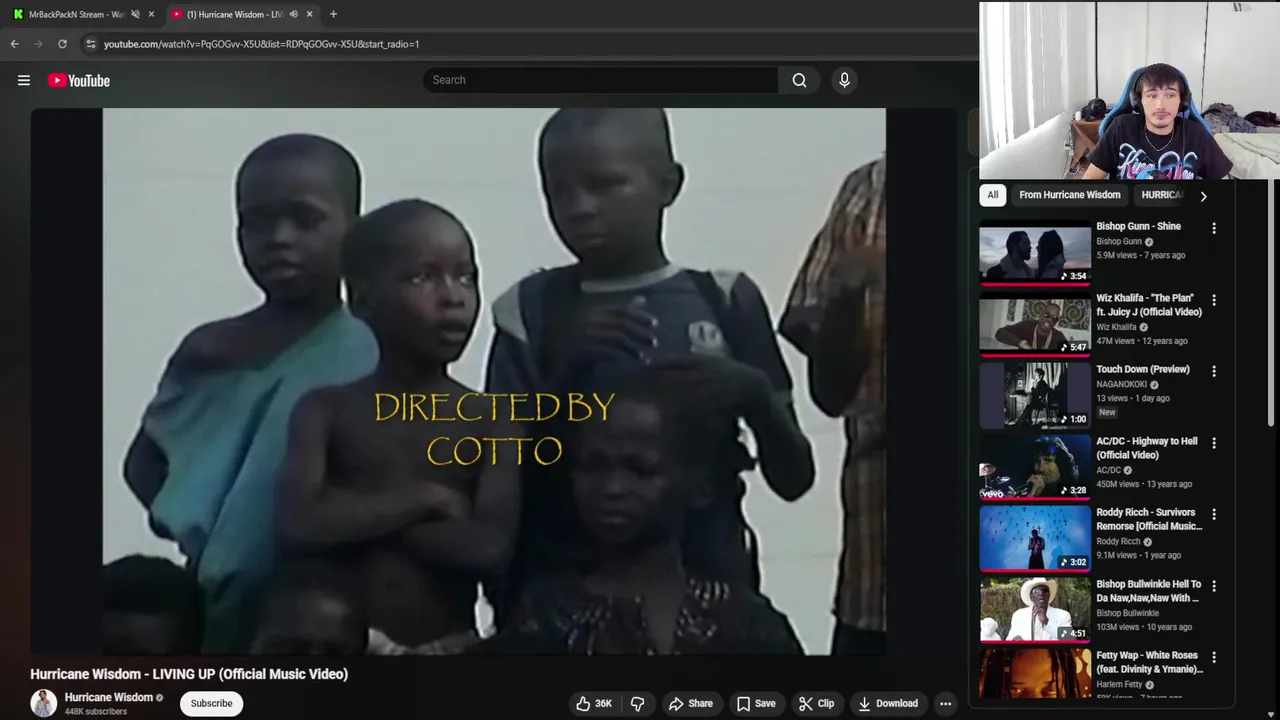Open title "Touch Down (Preview)"
This screenshot has height=720, width=1280.
[1142, 369]
